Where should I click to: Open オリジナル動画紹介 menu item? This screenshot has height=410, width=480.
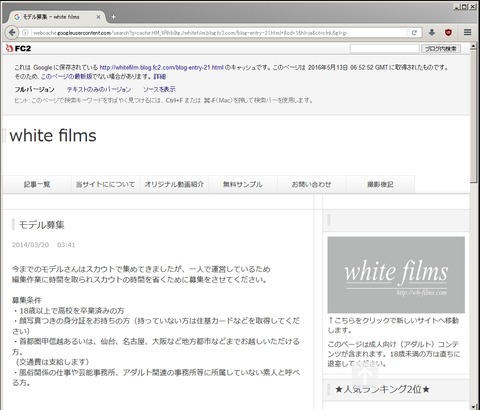tap(174, 184)
